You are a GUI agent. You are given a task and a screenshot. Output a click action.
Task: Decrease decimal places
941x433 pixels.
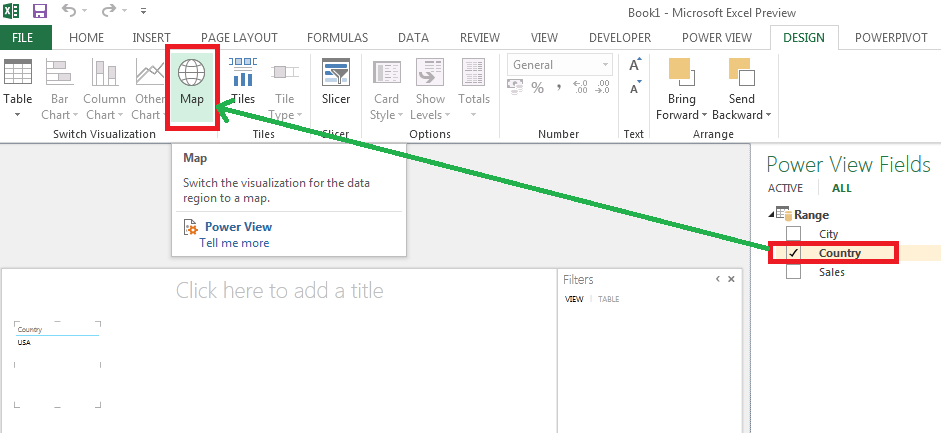pos(602,88)
